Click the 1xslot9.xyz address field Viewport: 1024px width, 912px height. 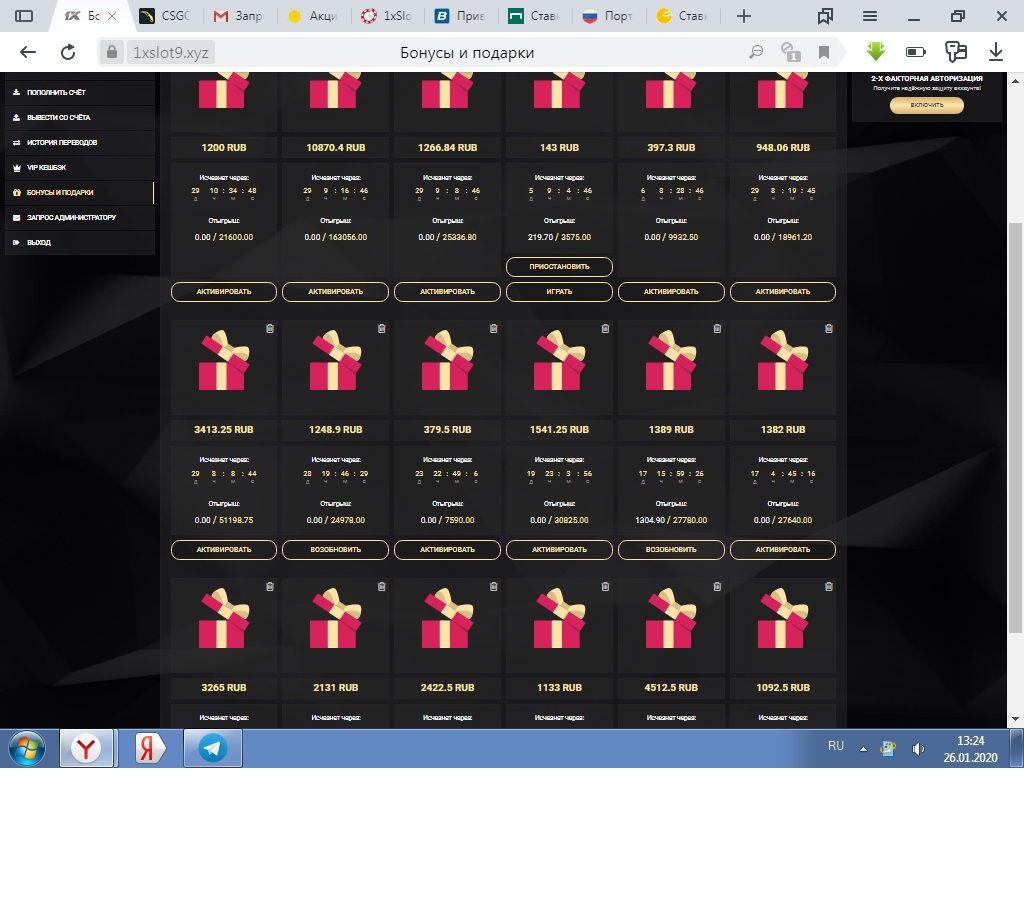pos(171,52)
